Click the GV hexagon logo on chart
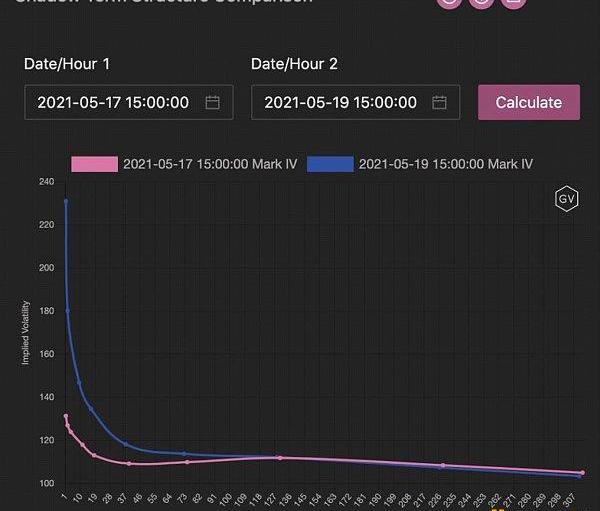The image size is (600, 511). (567, 199)
